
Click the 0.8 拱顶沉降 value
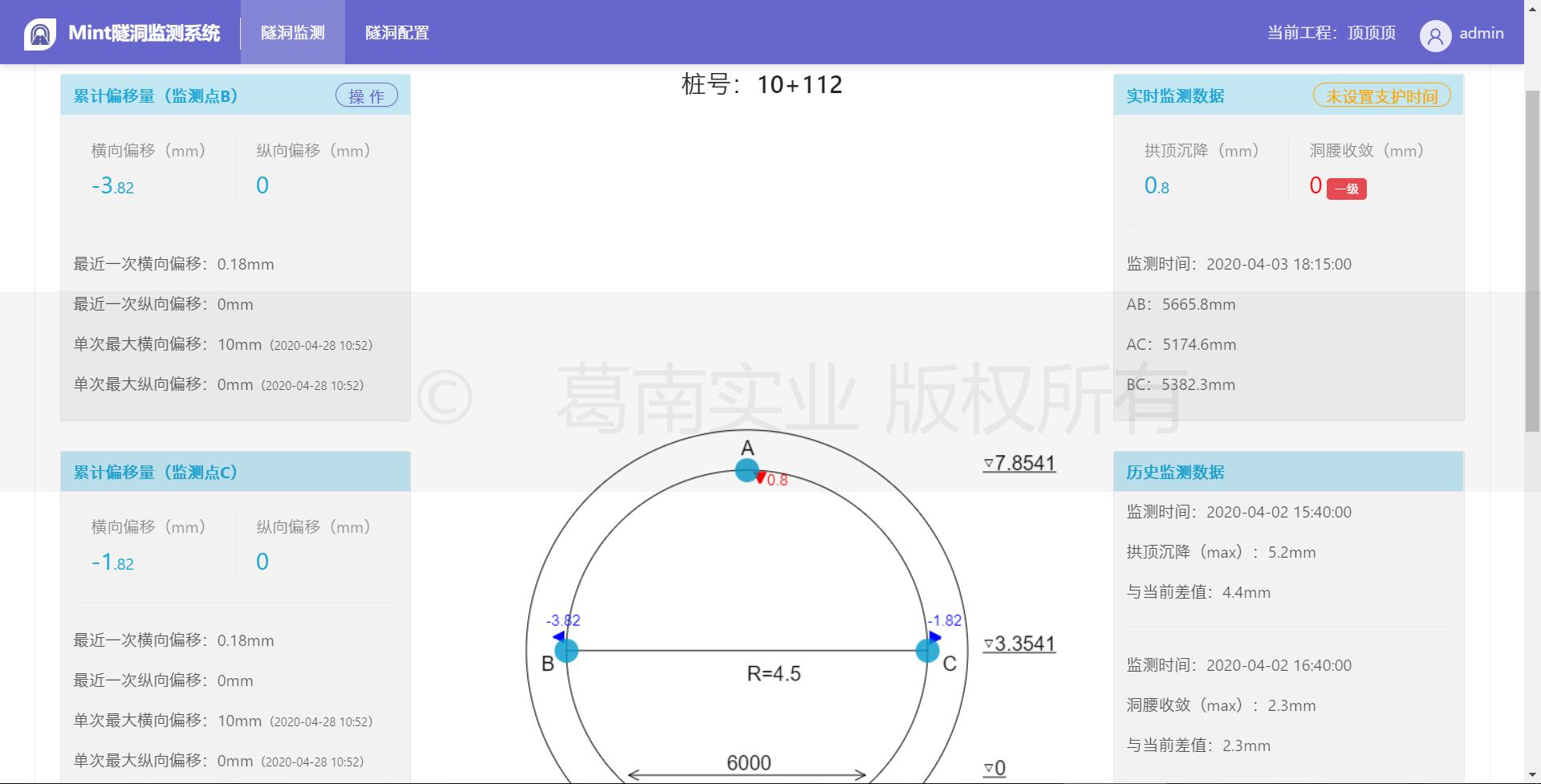[x=1157, y=186]
